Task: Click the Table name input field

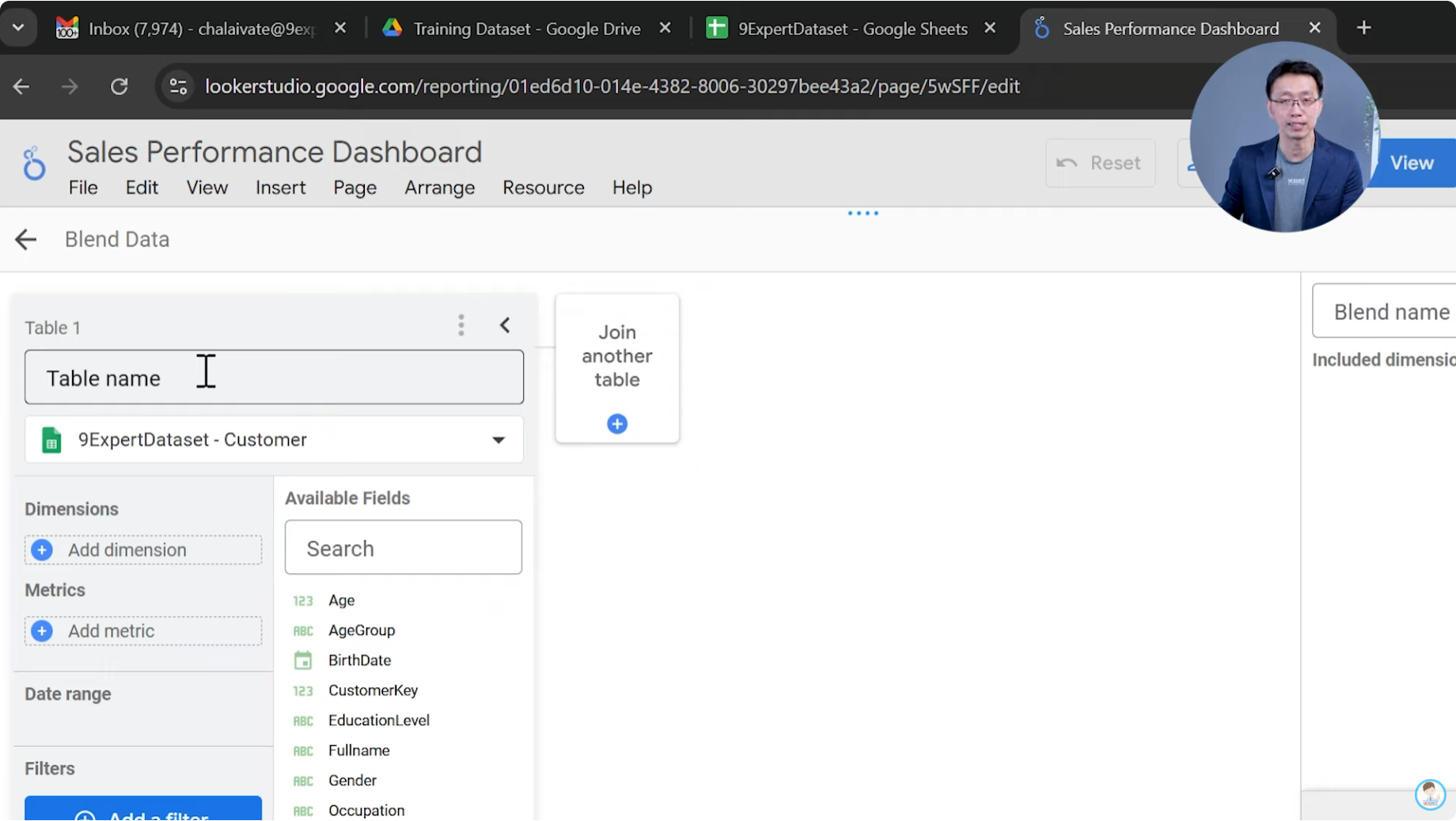Action: (x=274, y=378)
